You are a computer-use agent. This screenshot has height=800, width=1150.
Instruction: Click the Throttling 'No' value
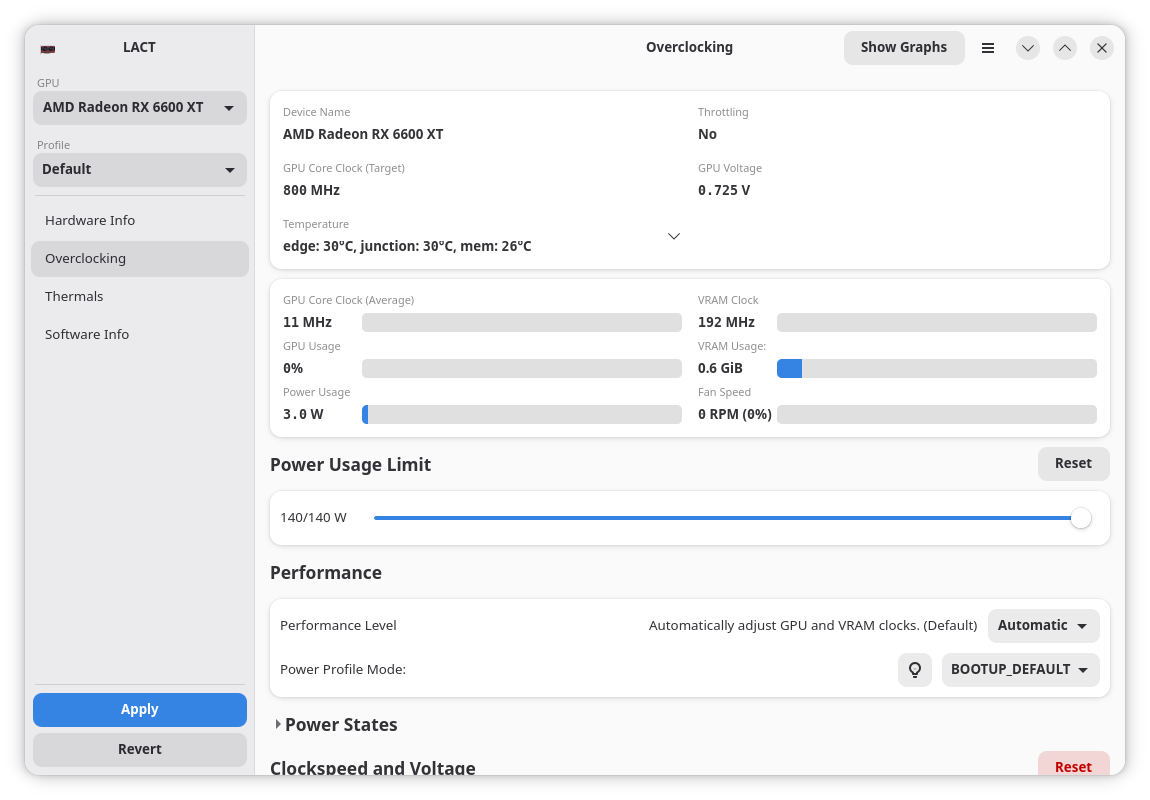point(707,135)
